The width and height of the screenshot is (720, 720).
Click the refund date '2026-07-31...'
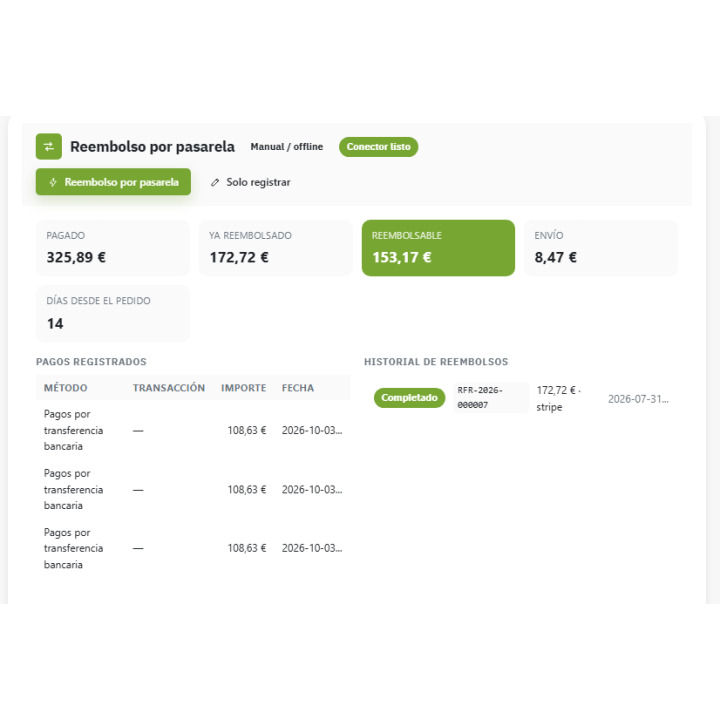(638, 399)
